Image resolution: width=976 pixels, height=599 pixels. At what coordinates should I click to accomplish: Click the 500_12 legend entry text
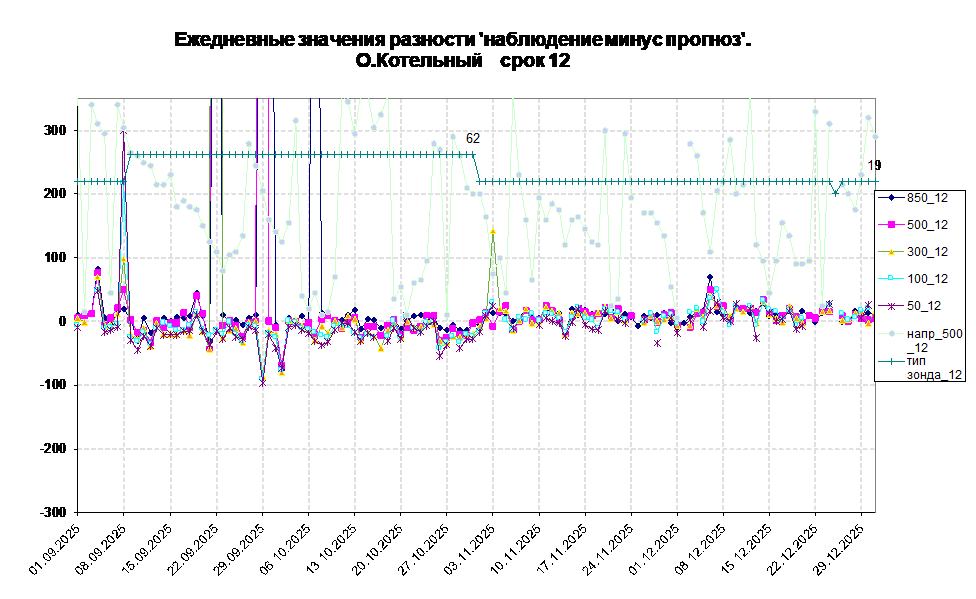pos(927,225)
